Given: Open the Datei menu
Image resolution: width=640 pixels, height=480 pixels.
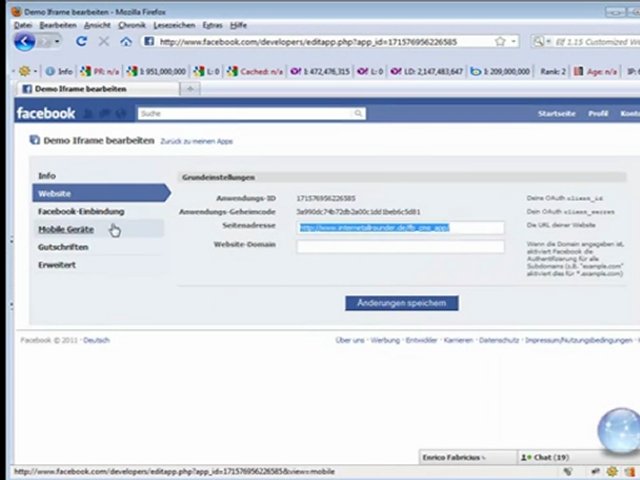Looking at the screenshot, I should click(23, 25).
